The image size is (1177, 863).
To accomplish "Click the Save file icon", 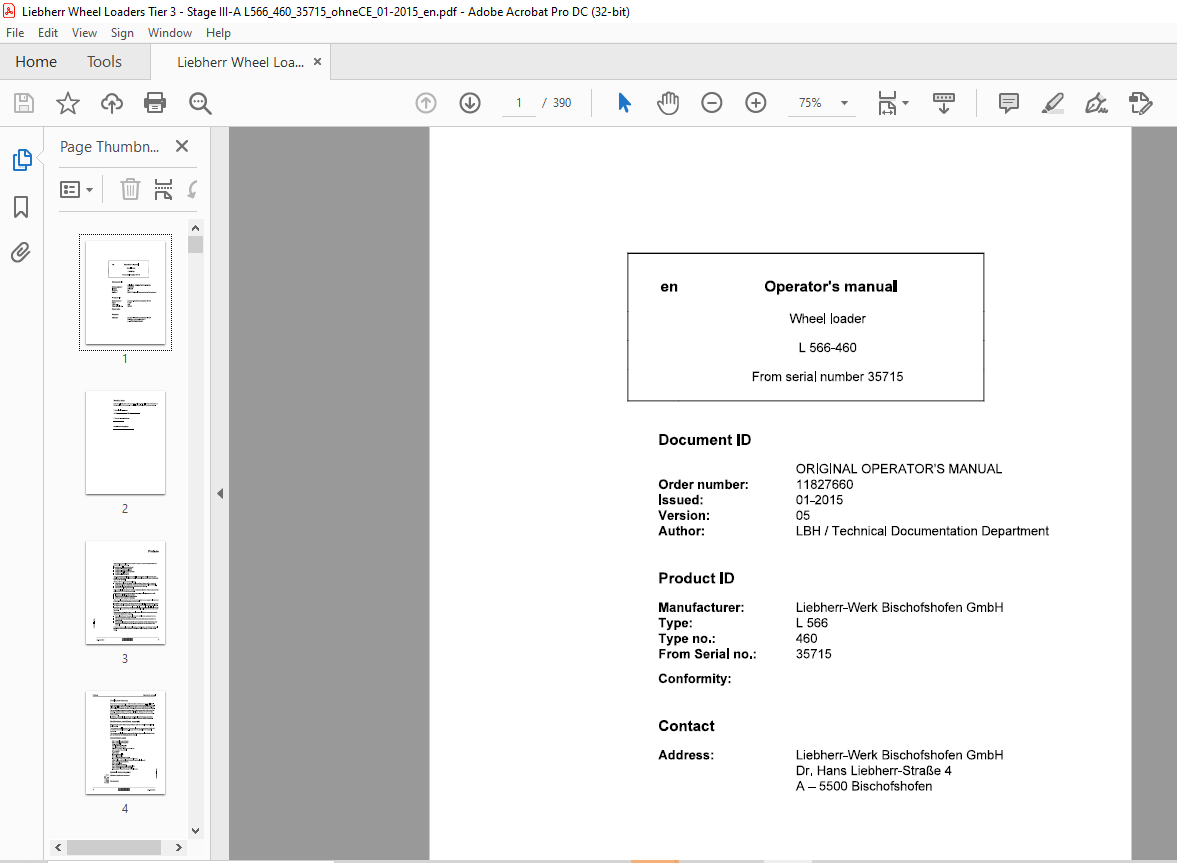I will (x=24, y=103).
